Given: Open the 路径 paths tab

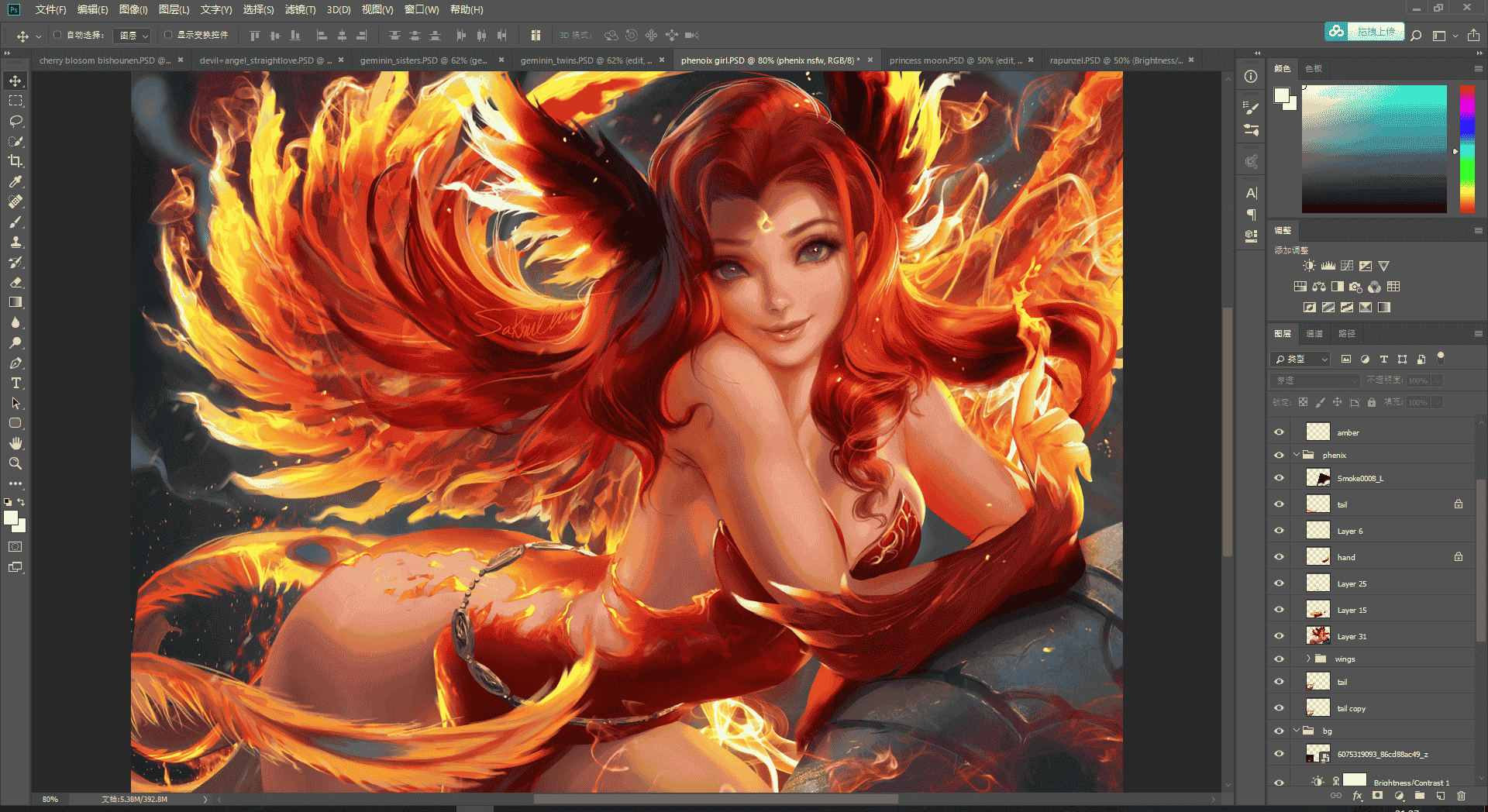Looking at the screenshot, I should coord(1347,334).
